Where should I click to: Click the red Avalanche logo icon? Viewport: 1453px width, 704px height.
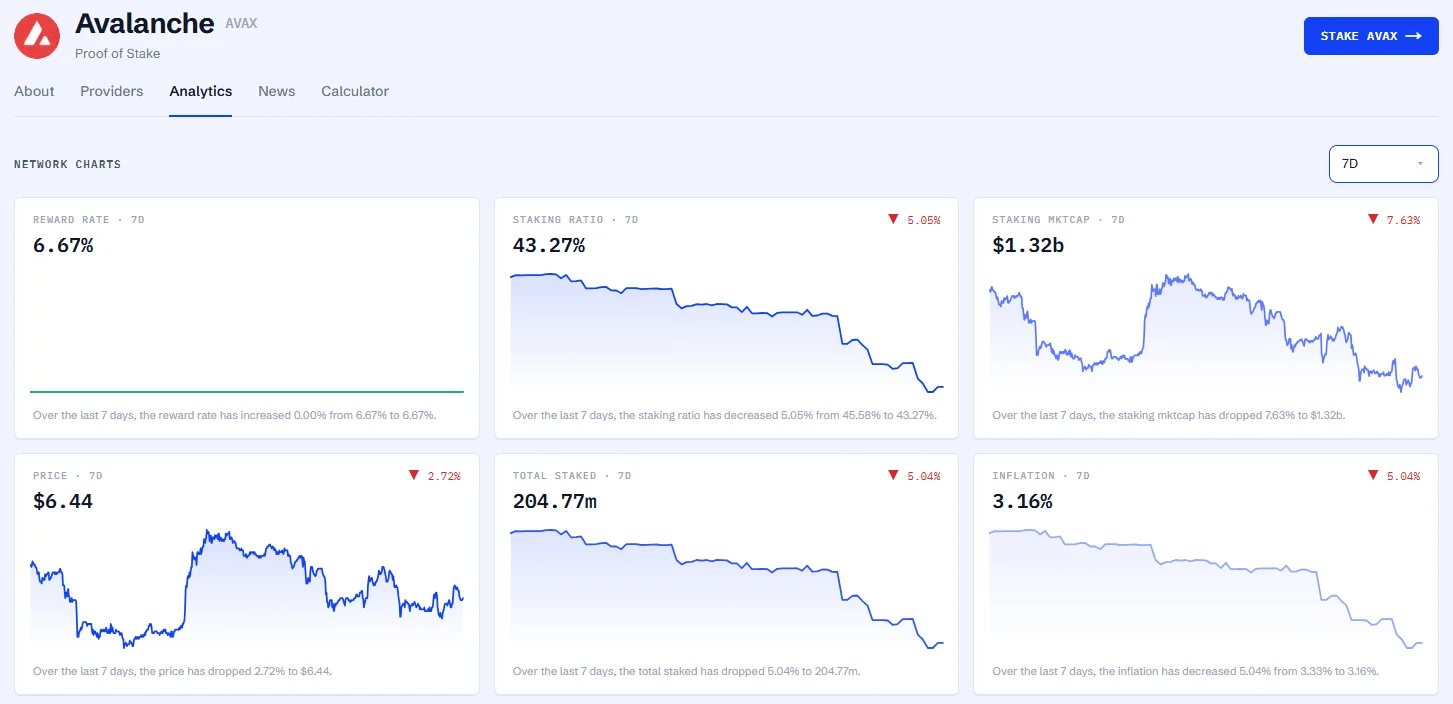click(x=37, y=35)
